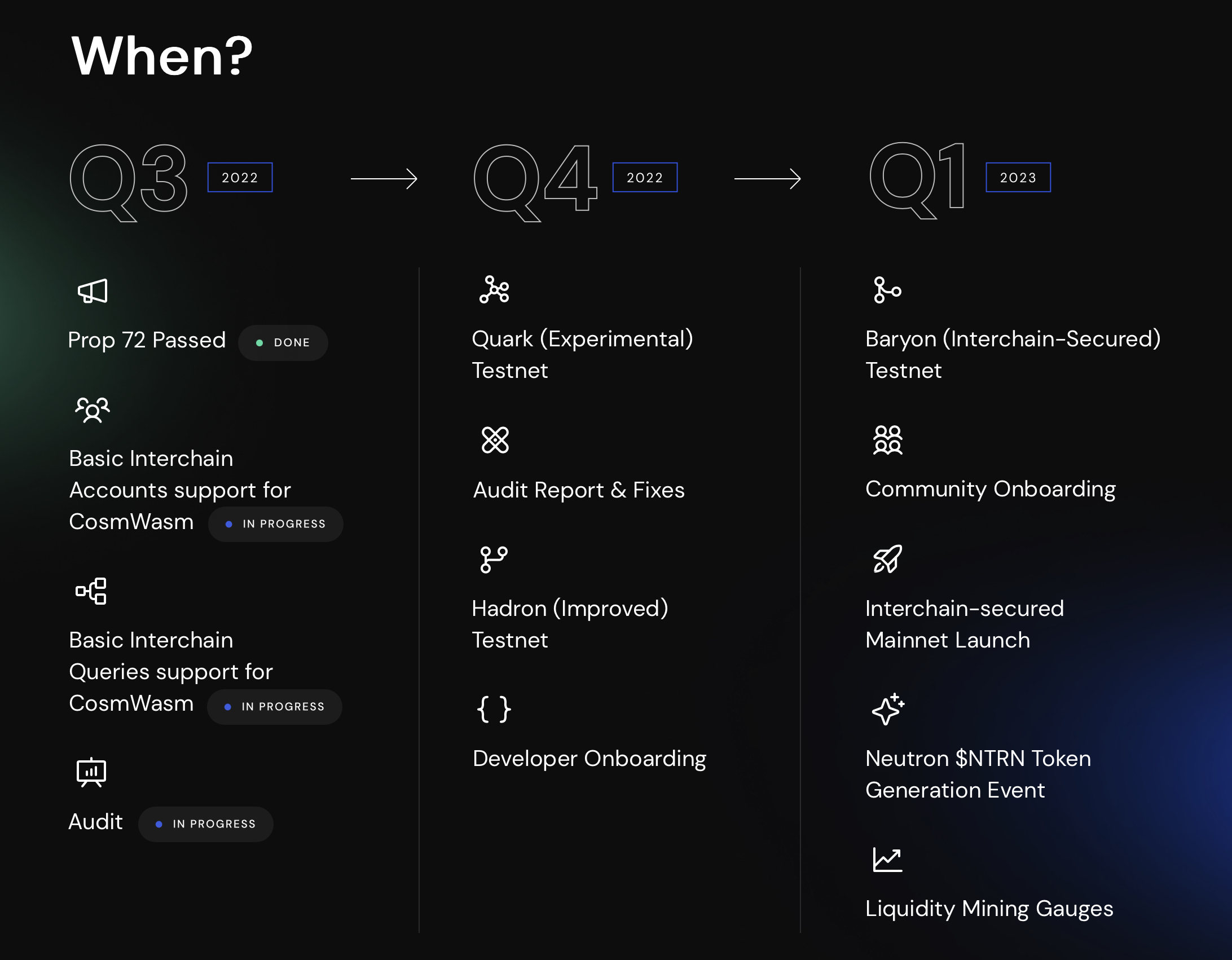Click the presentation chart icon above Audit
The width and height of the screenshot is (1232, 960).
(x=91, y=772)
